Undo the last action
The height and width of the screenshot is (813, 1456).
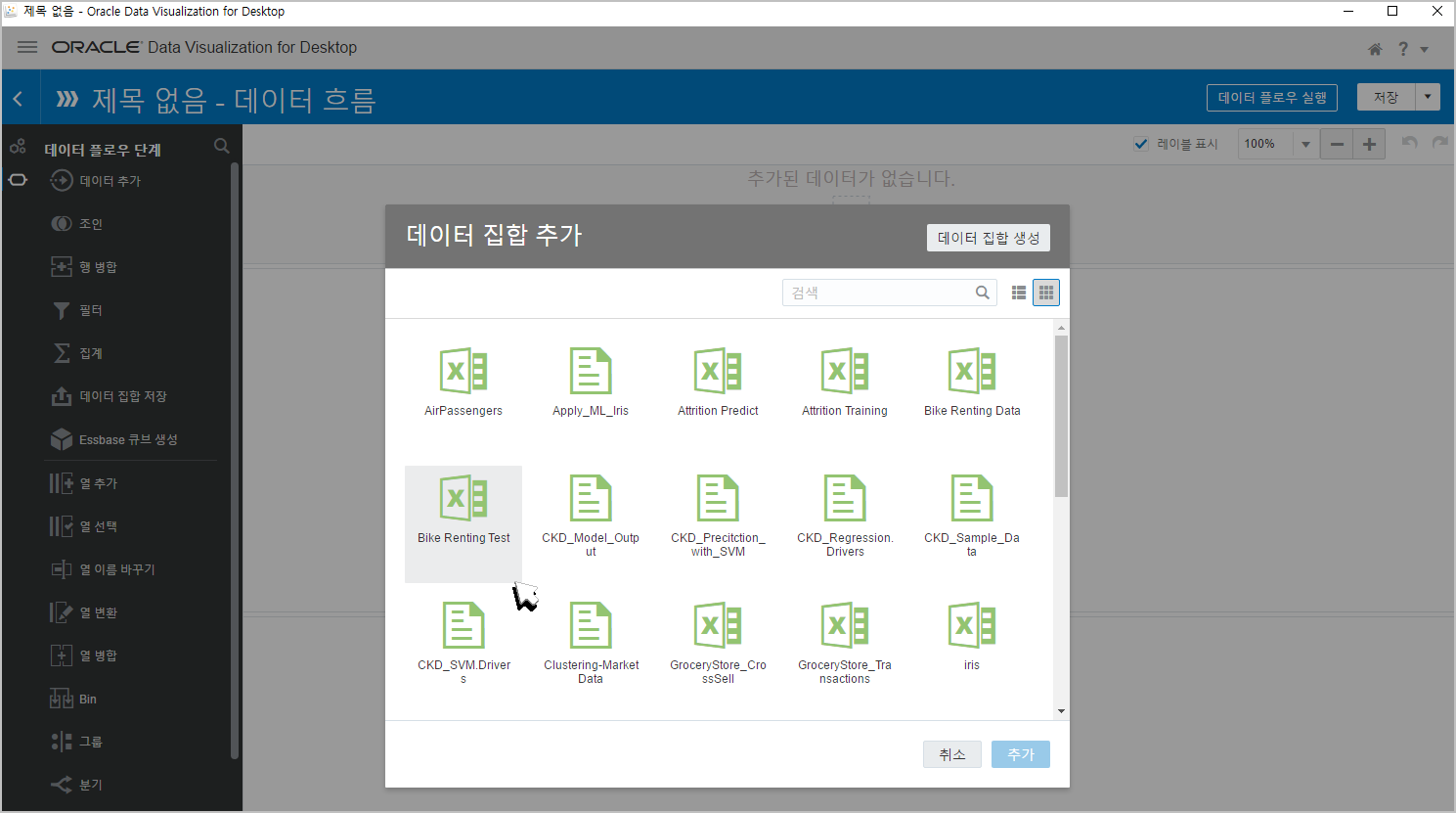pyautogui.click(x=1409, y=143)
